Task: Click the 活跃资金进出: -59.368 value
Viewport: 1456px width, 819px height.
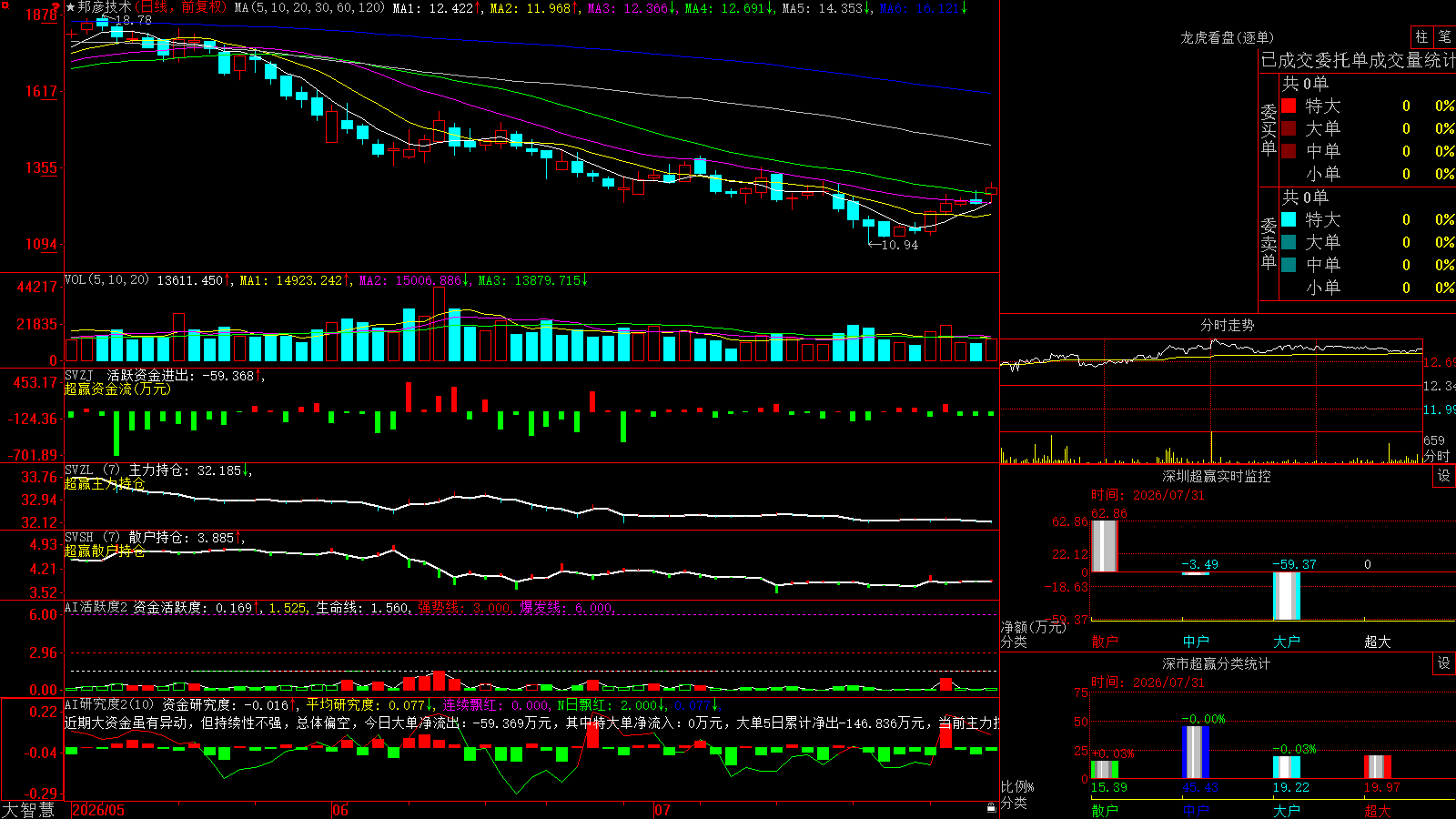Action: [x=180, y=375]
